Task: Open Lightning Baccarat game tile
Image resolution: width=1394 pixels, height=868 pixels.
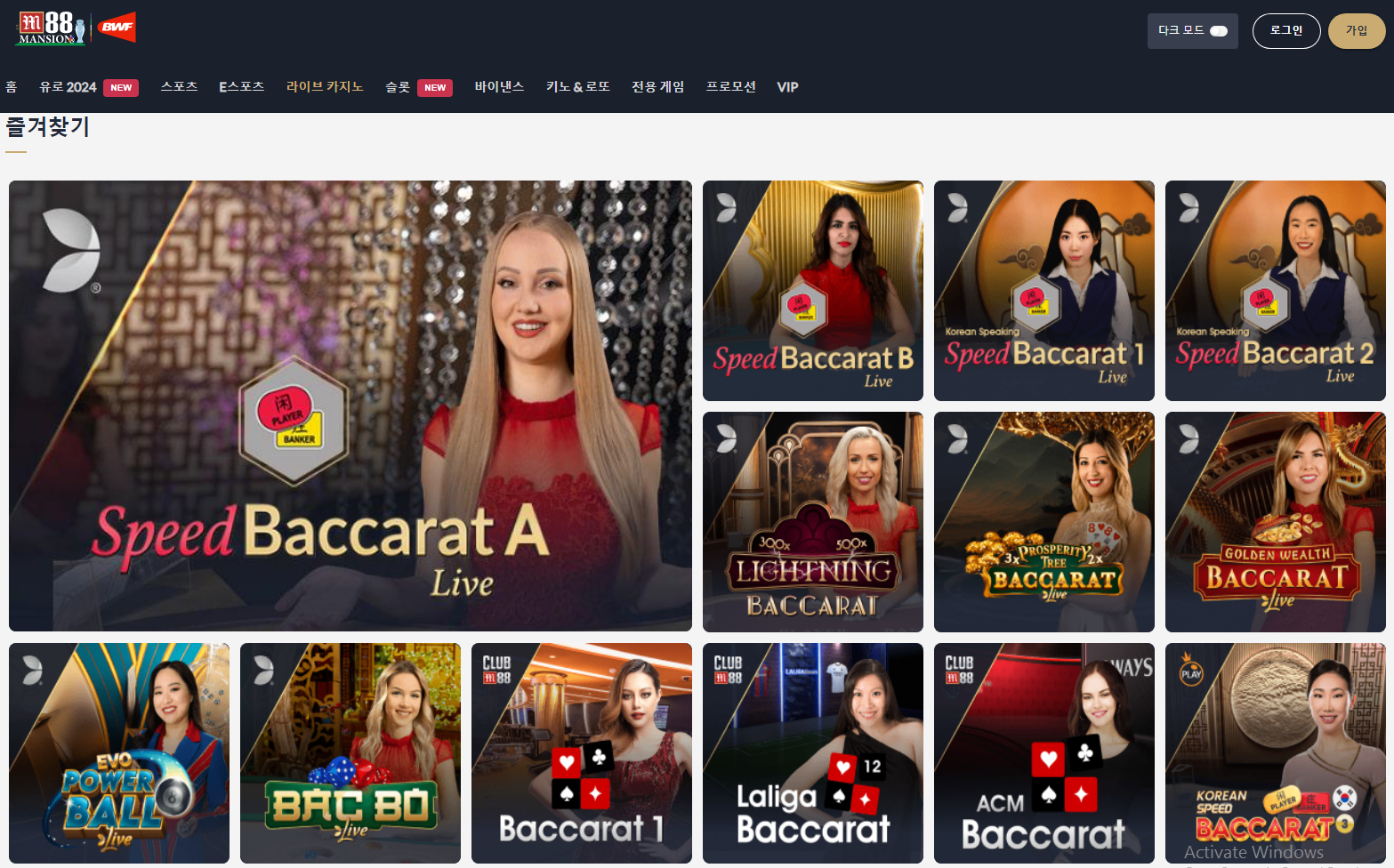Action: click(813, 522)
